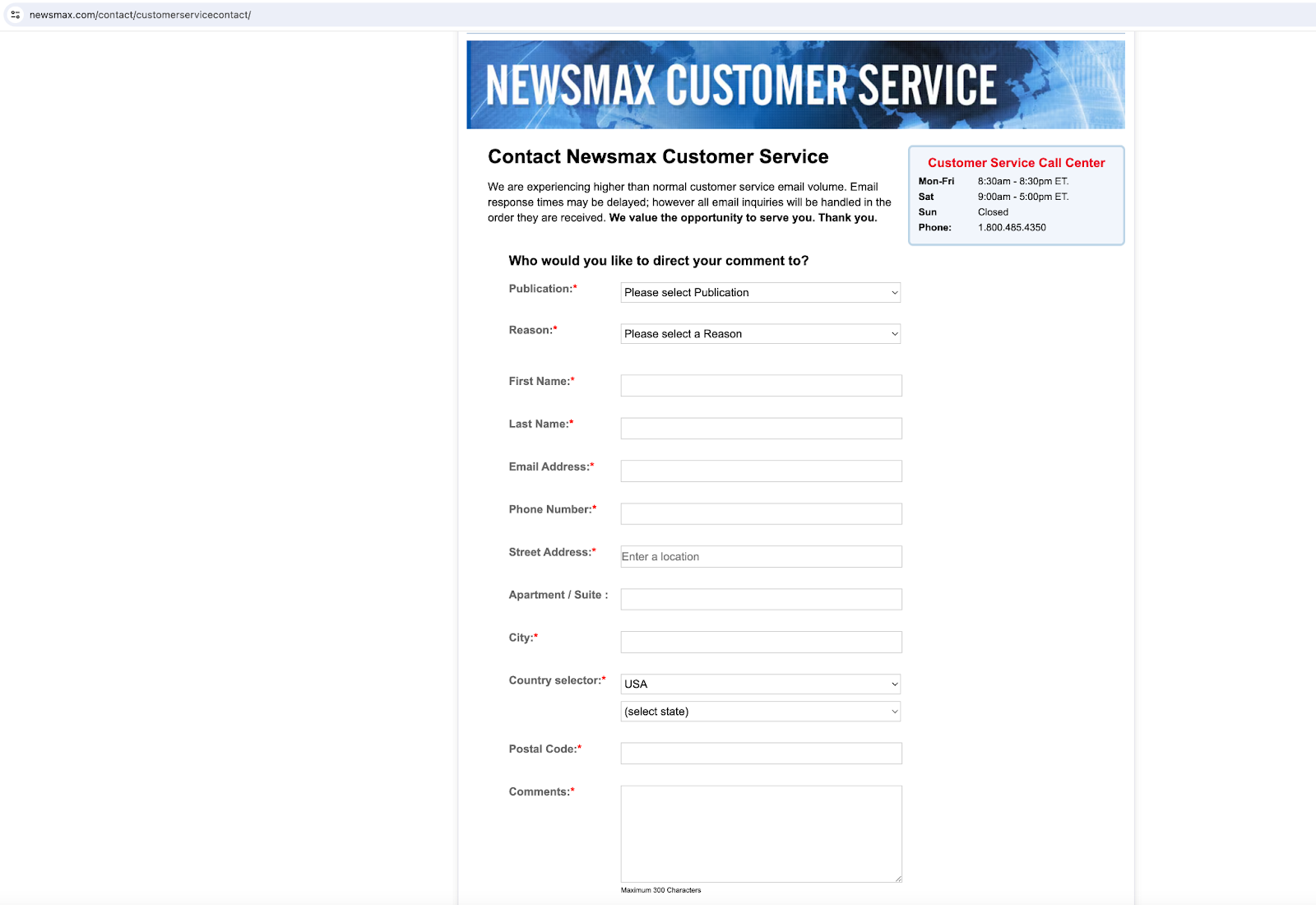
Task: Click the newsmax.com URL in the address bar
Action: click(140, 15)
